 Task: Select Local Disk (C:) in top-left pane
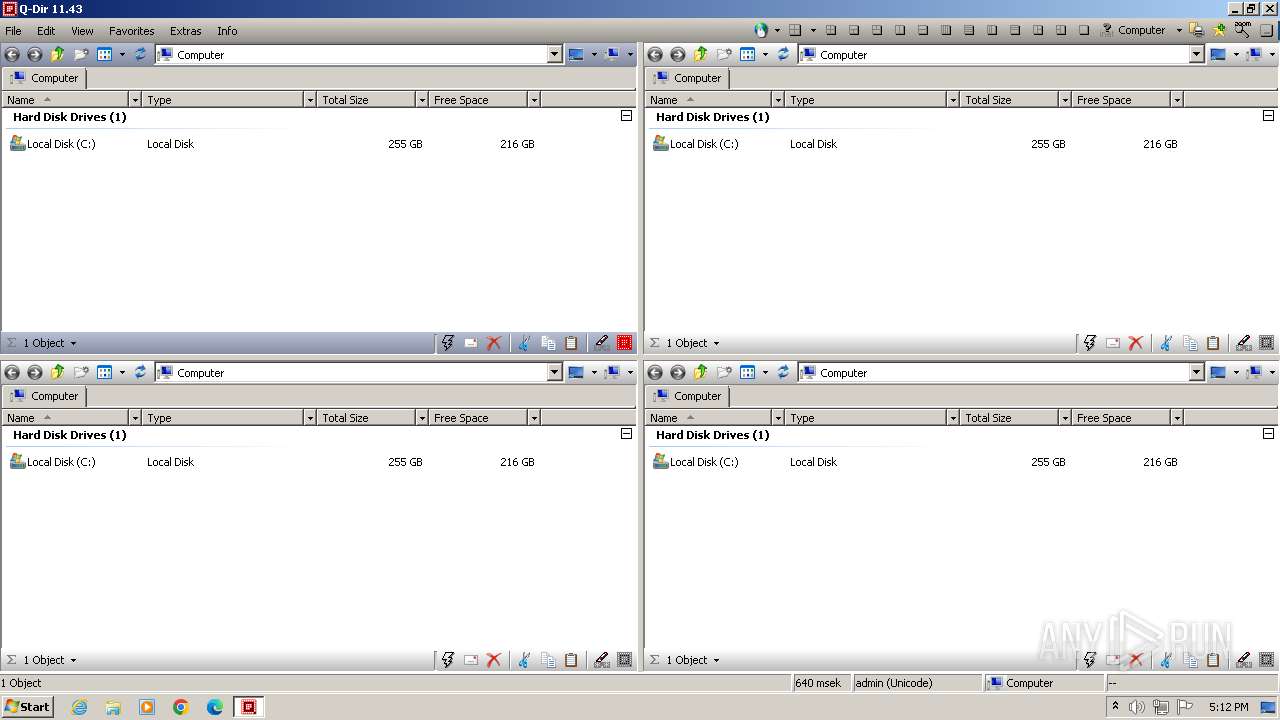(53, 144)
